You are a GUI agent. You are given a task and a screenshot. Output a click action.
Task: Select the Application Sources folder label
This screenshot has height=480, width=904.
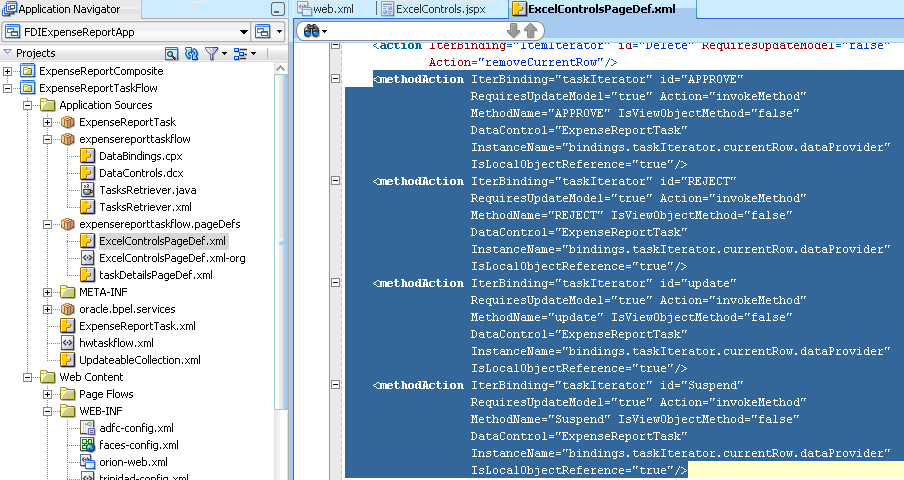coord(106,105)
